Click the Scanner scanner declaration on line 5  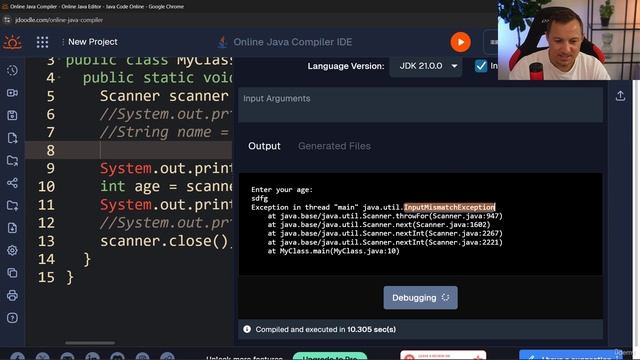[x=164, y=96]
